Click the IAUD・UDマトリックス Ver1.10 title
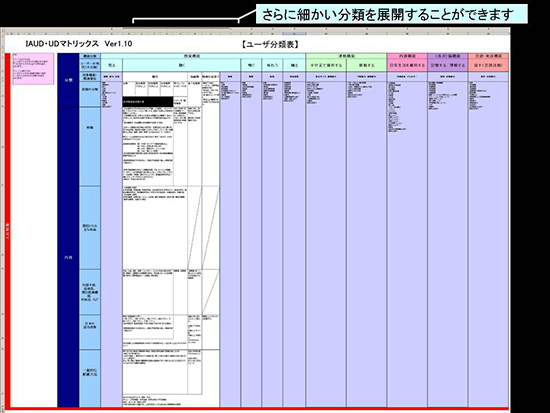 point(79,44)
